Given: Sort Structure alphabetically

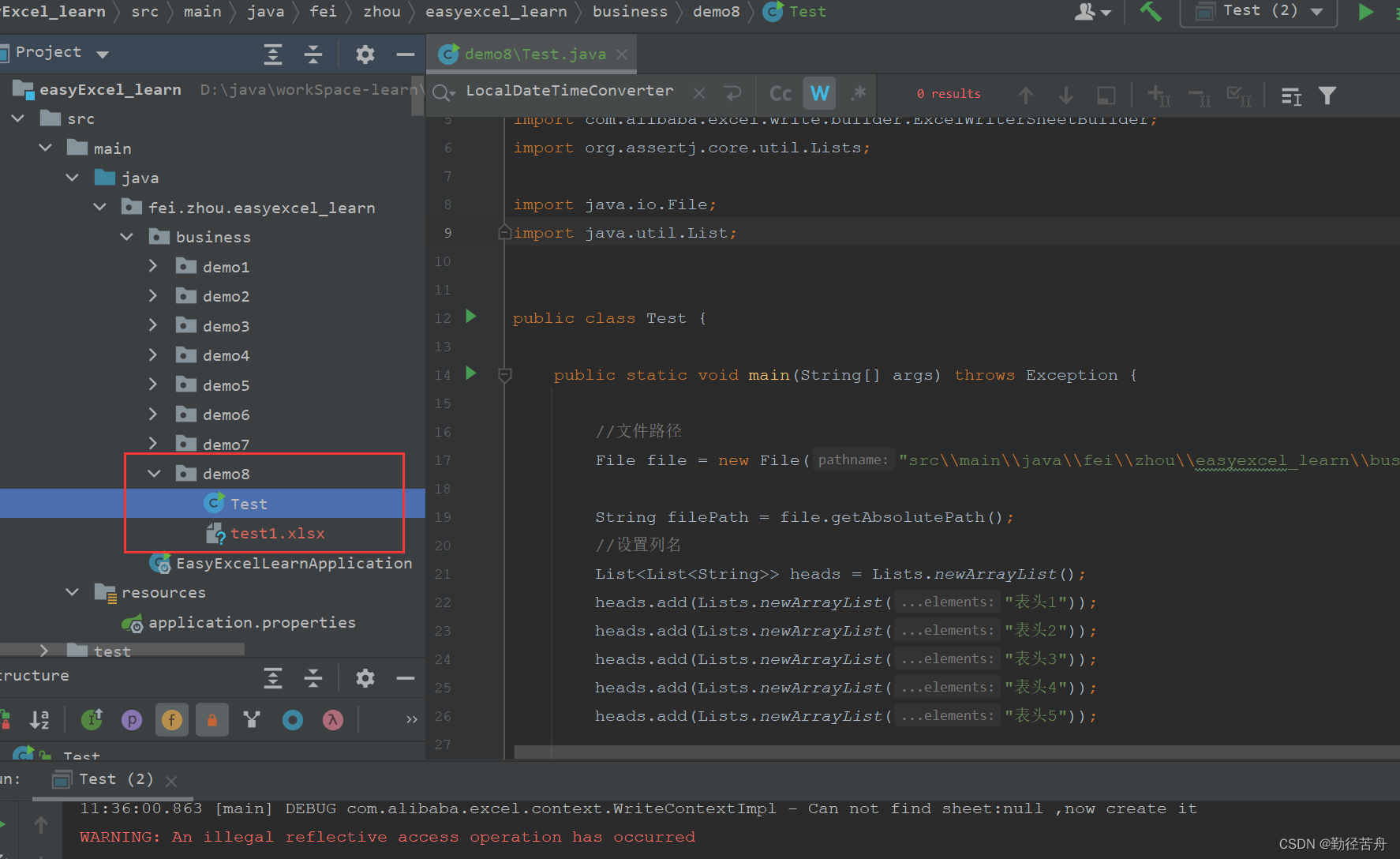Looking at the screenshot, I should click(39, 719).
